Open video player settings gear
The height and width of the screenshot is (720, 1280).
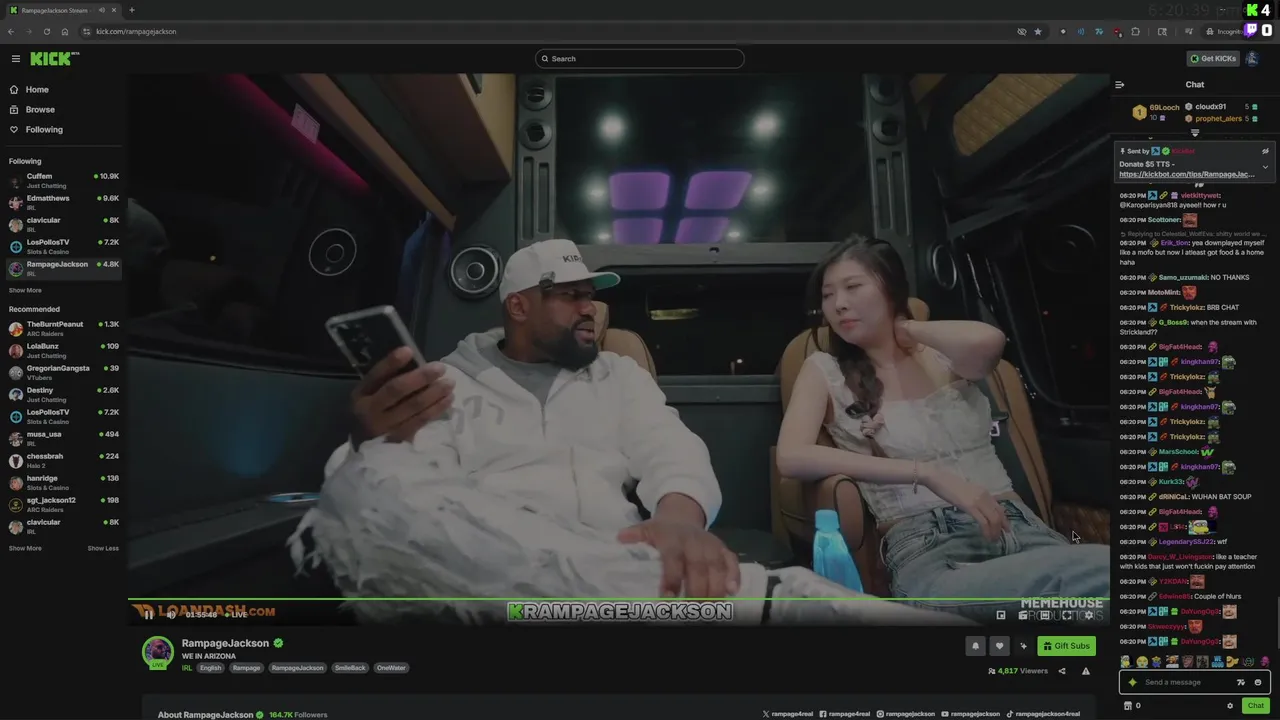pos(1089,615)
